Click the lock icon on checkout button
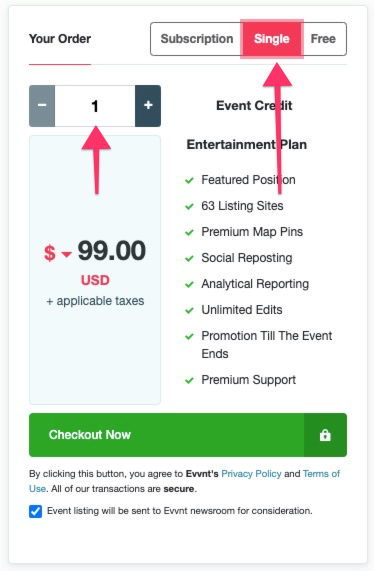 325,435
